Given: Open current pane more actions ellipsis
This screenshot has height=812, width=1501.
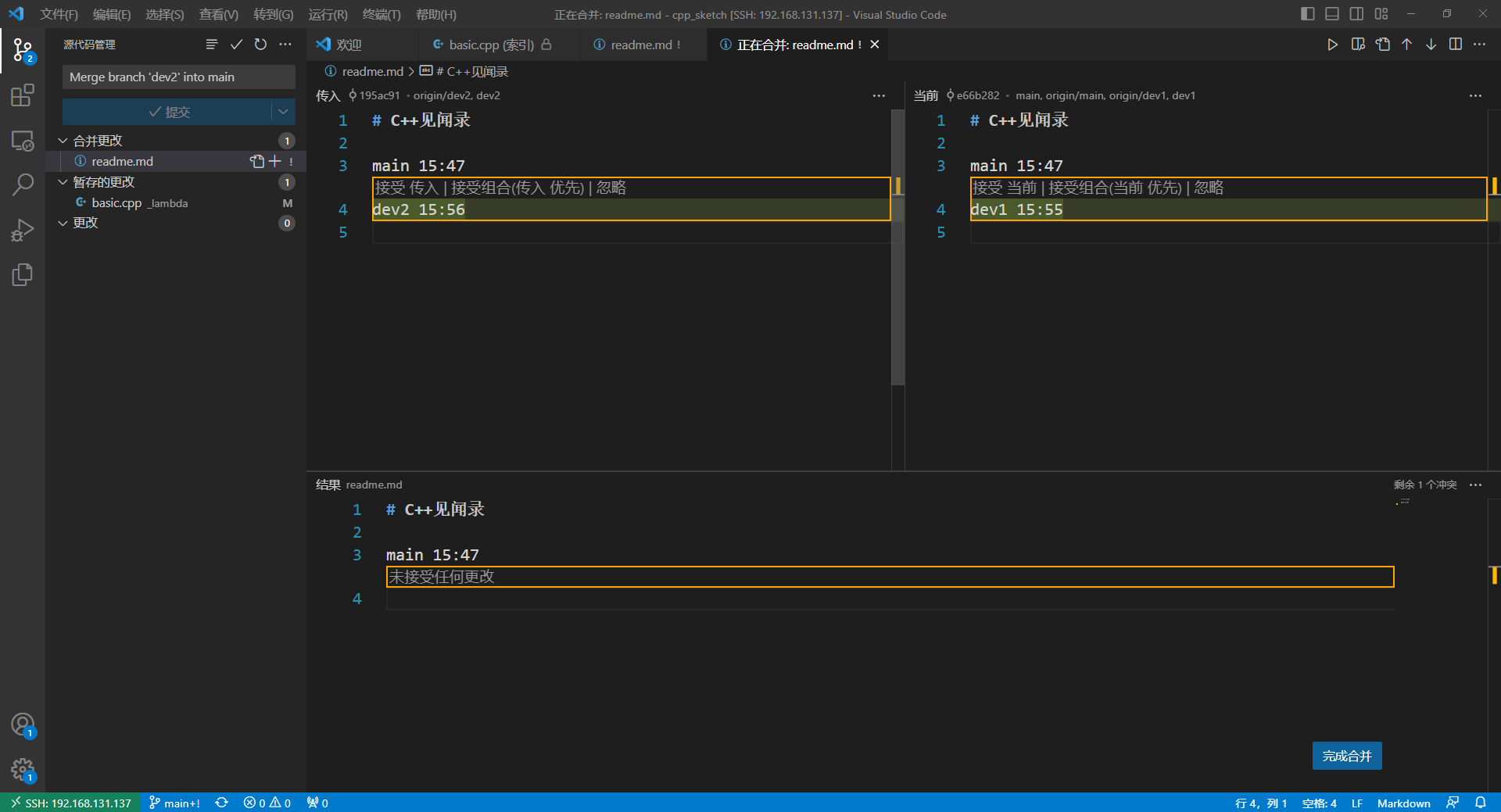Looking at the screenshot, I should click(x=1475, y=95).
